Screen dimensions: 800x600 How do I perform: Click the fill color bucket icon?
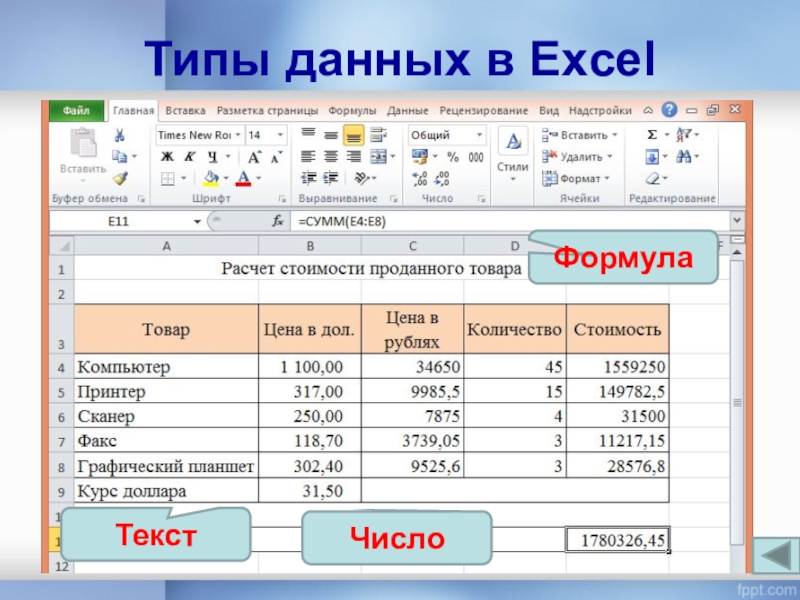(x=211, y=178)
